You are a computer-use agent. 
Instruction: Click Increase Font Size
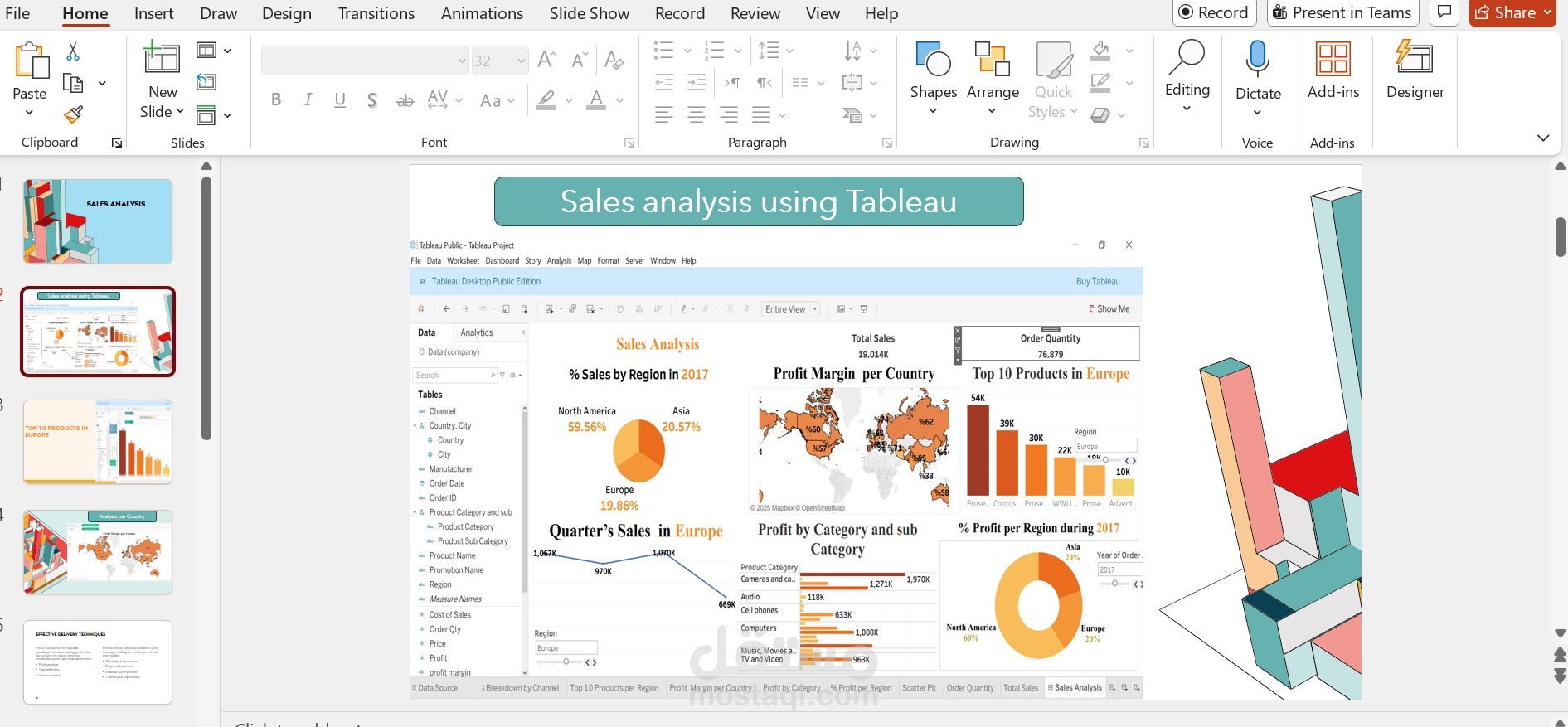[x=546, y=60]
